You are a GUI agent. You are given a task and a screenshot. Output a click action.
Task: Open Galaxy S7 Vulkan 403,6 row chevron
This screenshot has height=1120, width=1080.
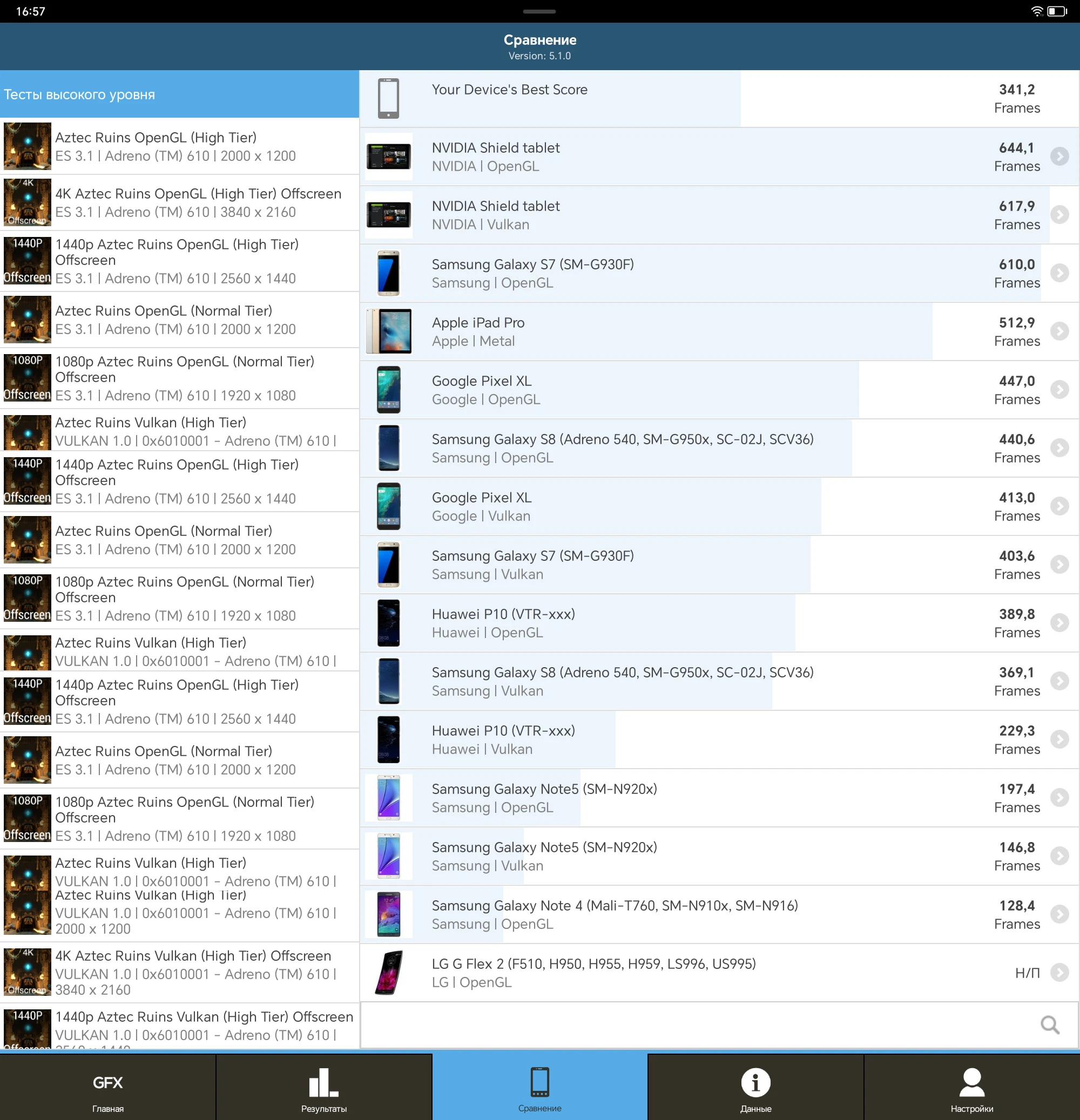click(1059, 565)
